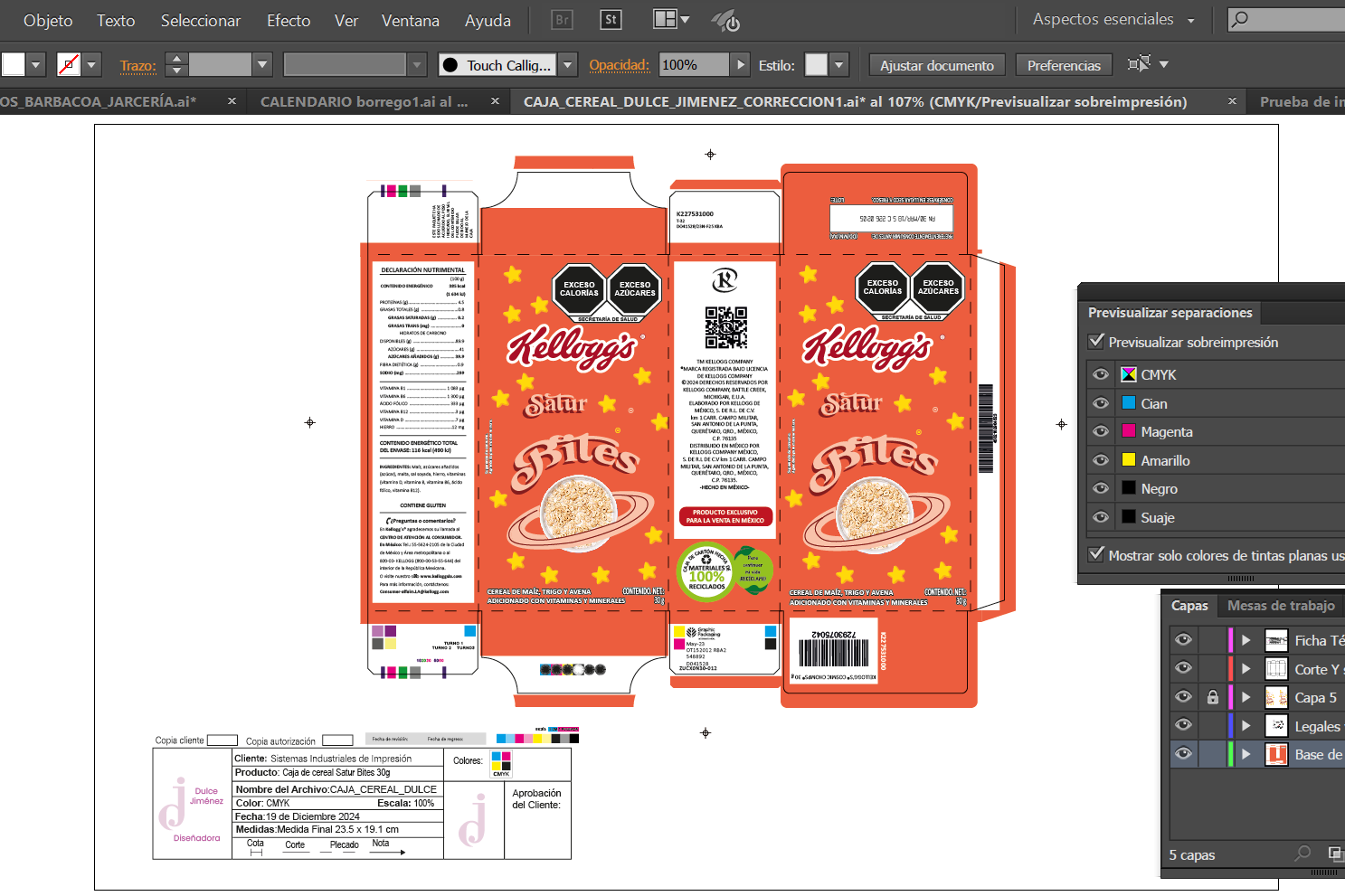Click the GPU performance rocket icon
Image resolution: width=1345 pixels, height=896 pixels.
coord(725,21)
